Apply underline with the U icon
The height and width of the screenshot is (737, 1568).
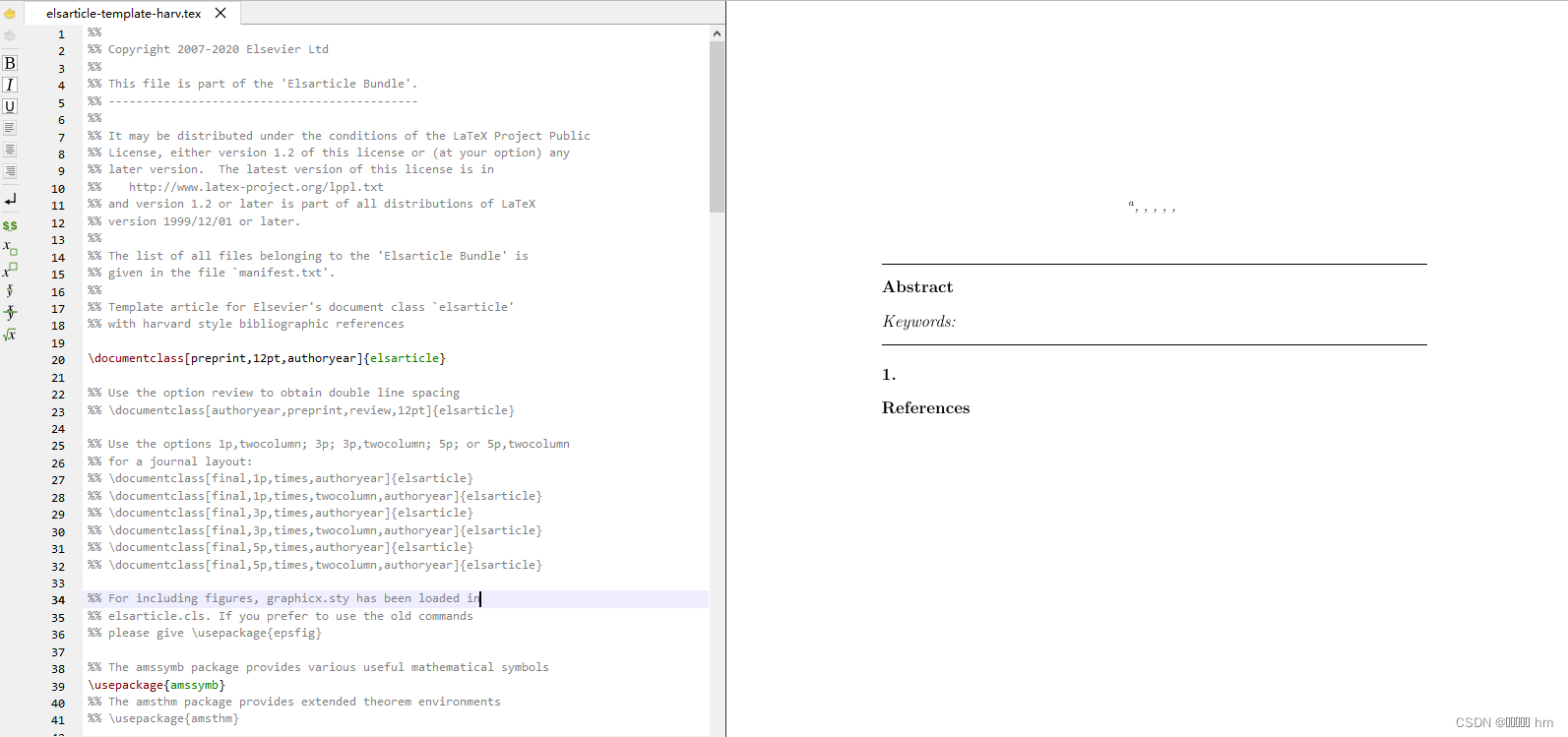[x=10, y=106]
